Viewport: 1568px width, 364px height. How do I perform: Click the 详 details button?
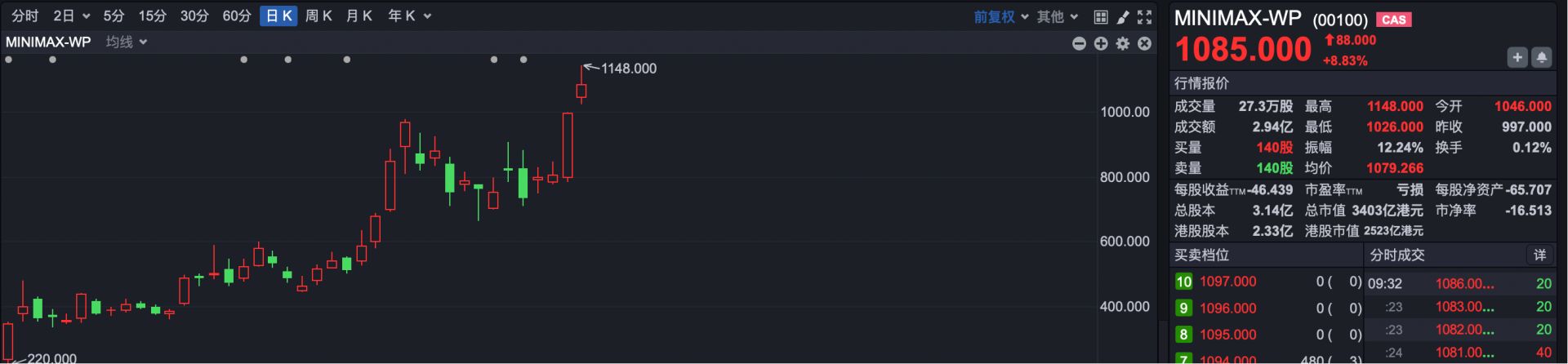[1539, 255]
